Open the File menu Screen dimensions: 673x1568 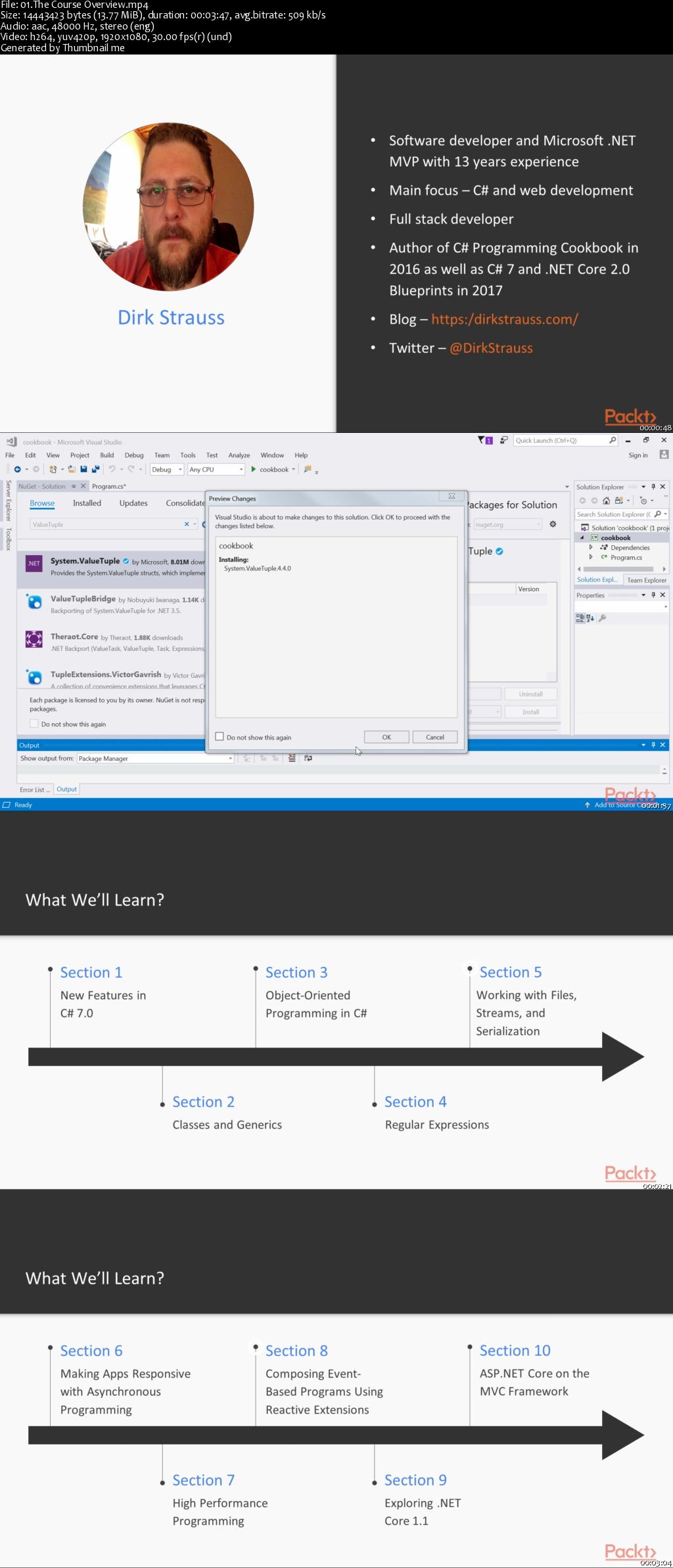coord(10,455)
